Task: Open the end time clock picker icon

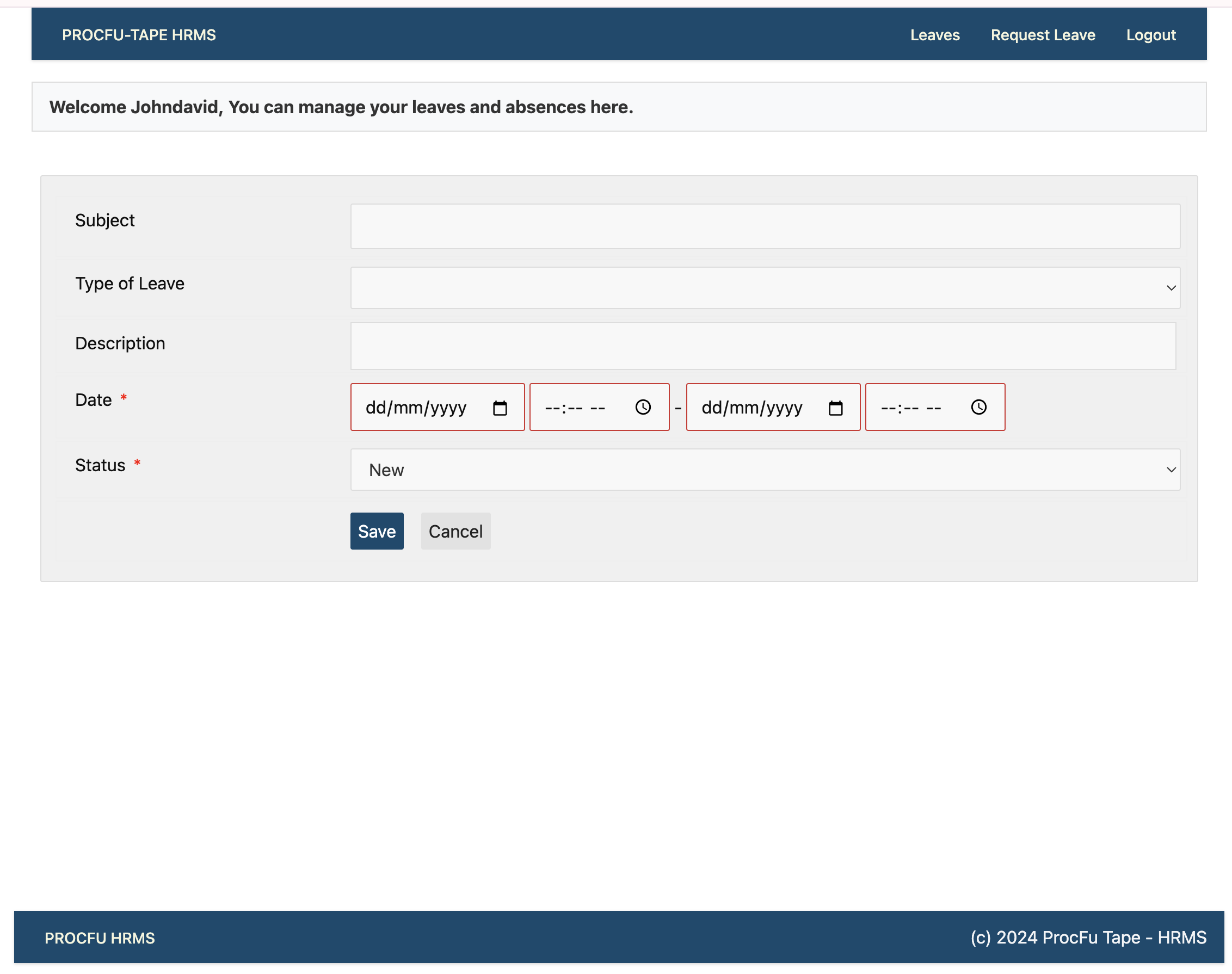Action: pyautogui.click(x=979, y=407)
